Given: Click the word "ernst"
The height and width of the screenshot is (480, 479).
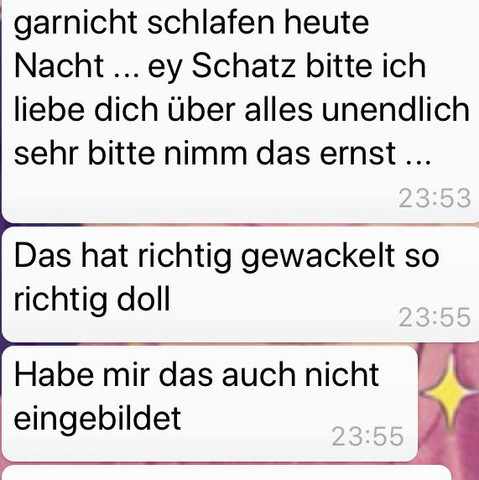Looking at the screenshot, I should 357,154.
